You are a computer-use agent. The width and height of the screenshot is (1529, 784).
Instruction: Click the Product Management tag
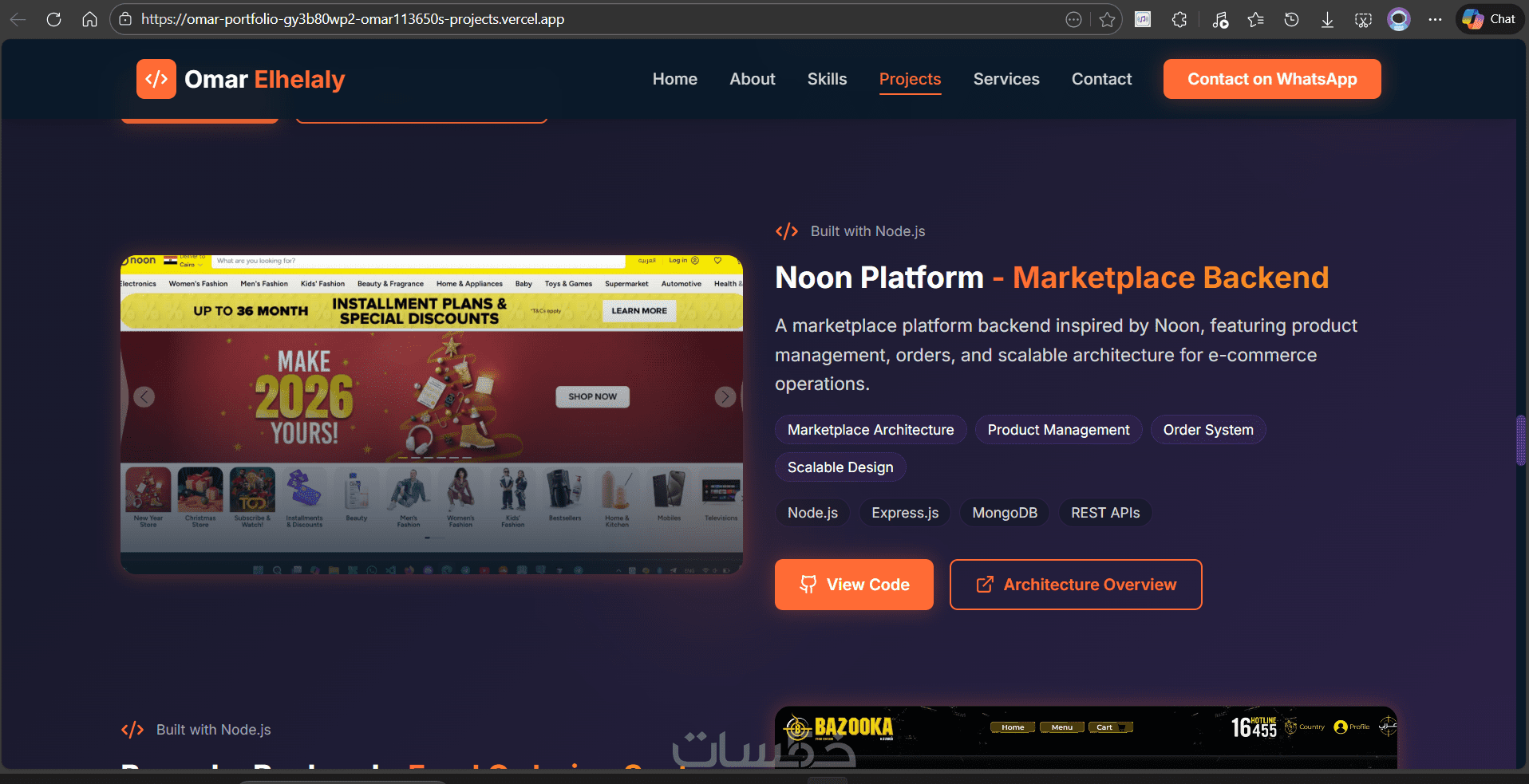pyautogui.click(x=1059, y=430)
